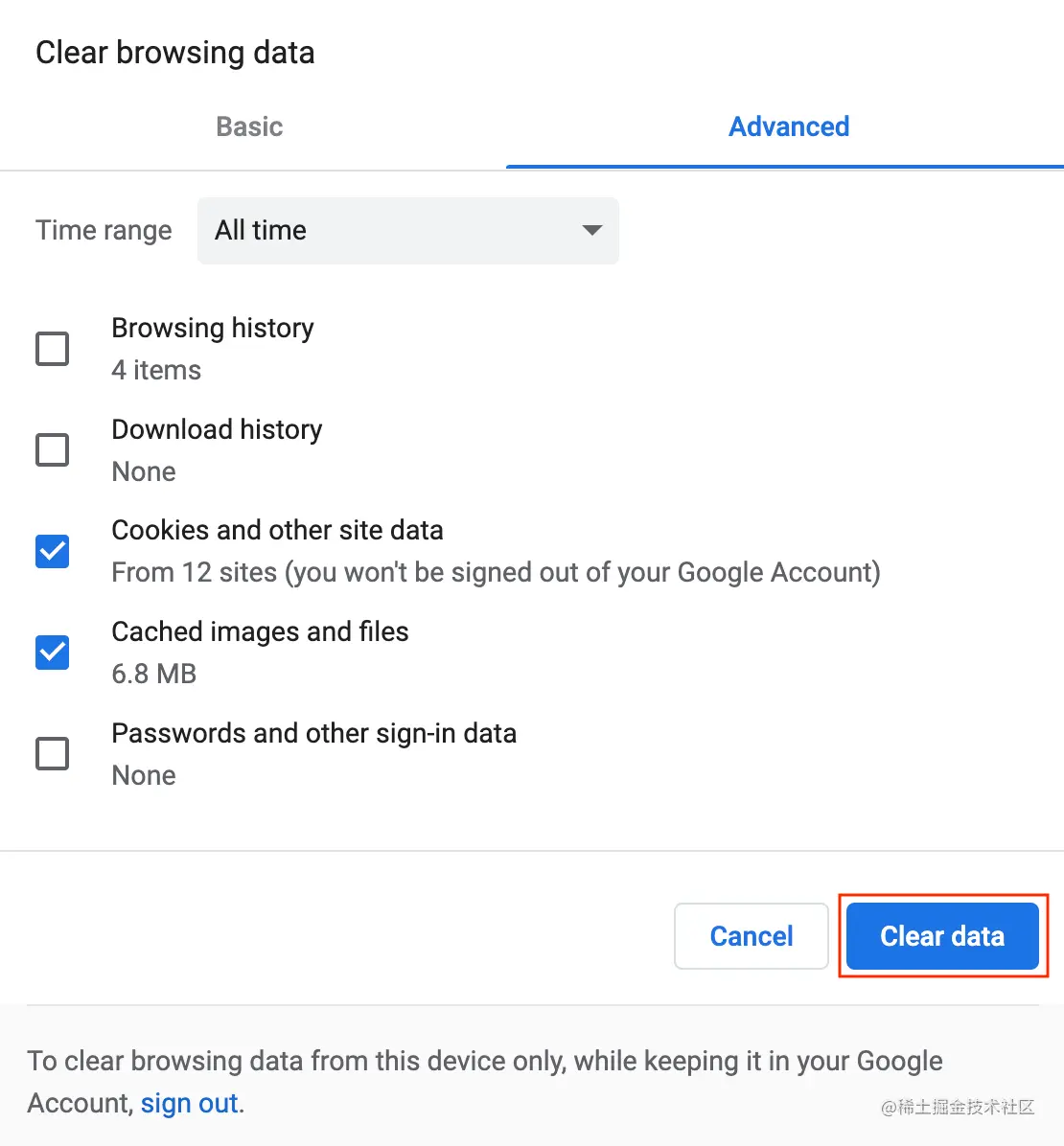Click the Cancel button

coord(751,936)
